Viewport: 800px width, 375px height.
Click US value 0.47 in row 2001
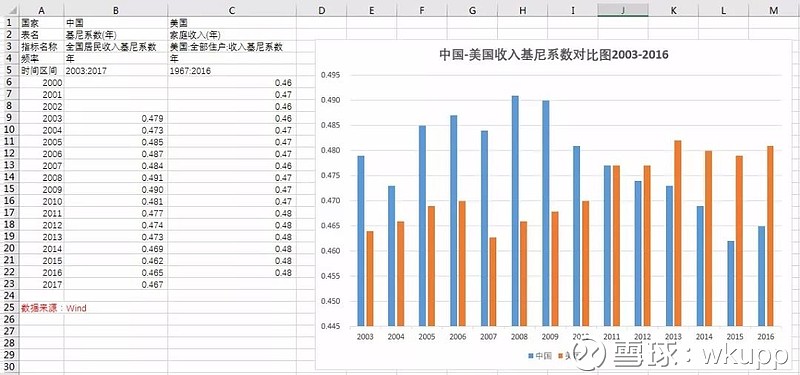pos(232,94)
